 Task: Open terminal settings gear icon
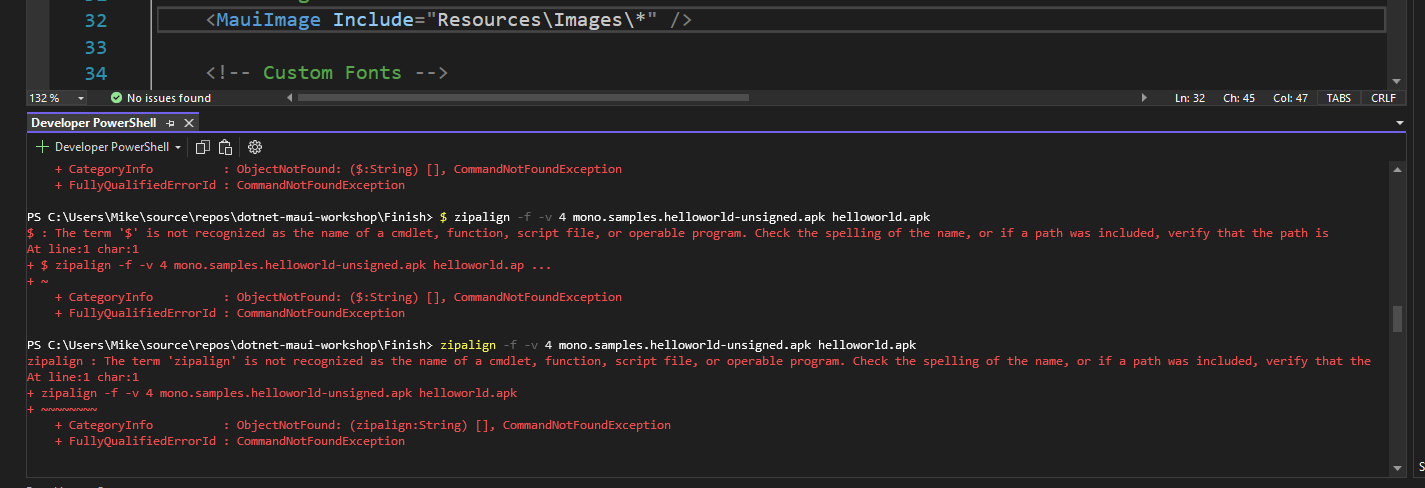tap(255, 147)
